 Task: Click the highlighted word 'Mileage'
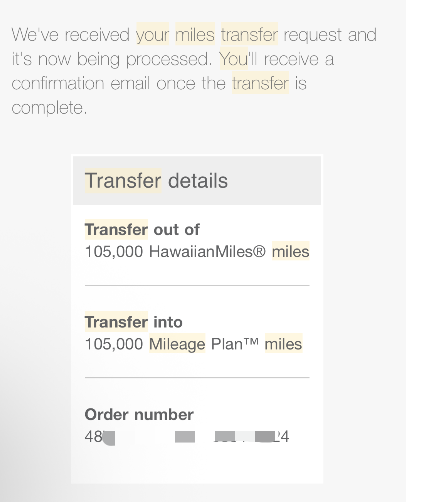coord(177,343)
